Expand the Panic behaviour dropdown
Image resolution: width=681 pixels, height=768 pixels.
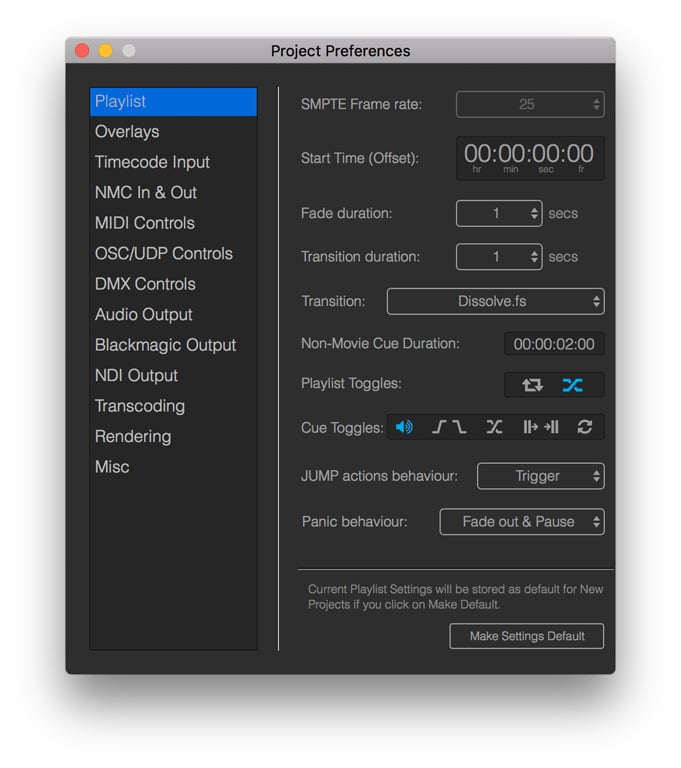(x=521, y=522)
